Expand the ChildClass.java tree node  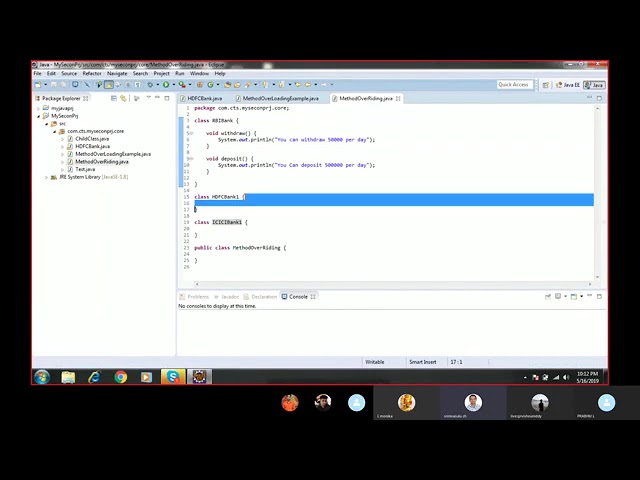pyautogui.click(x=62, y=139)
